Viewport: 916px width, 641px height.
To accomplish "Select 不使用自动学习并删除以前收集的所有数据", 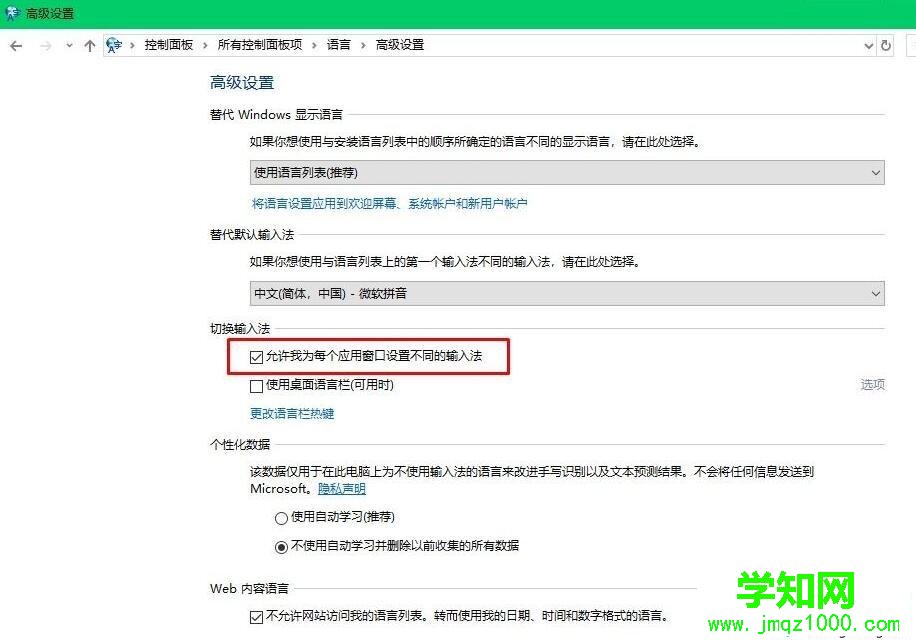I will click(x=282, y=544).
